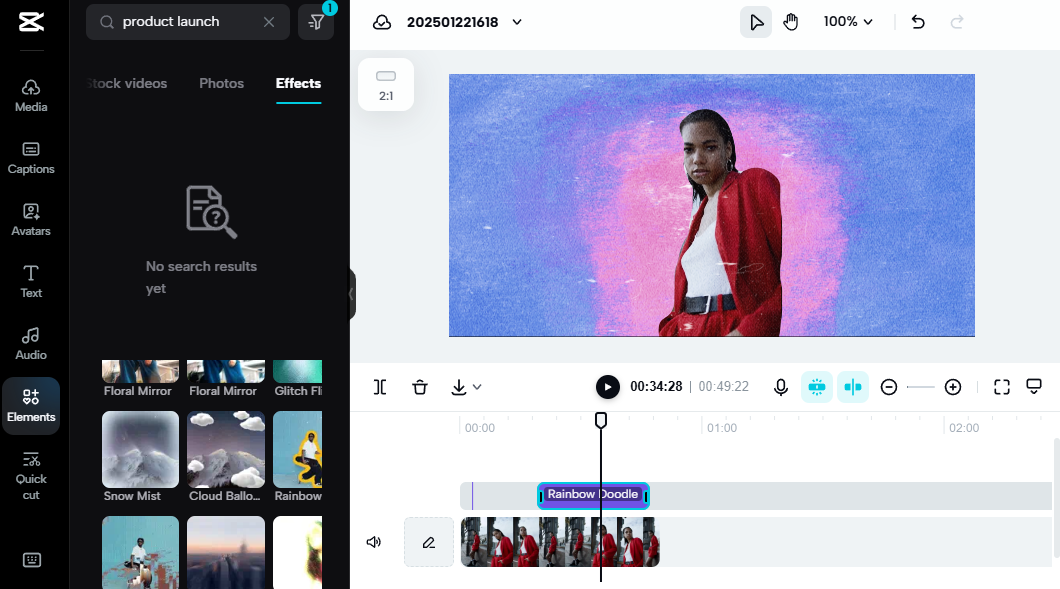The height and width of the screenshot is (589, 1060).
Task: Switch to the Stock videos tab
Action: pos(127,83)
